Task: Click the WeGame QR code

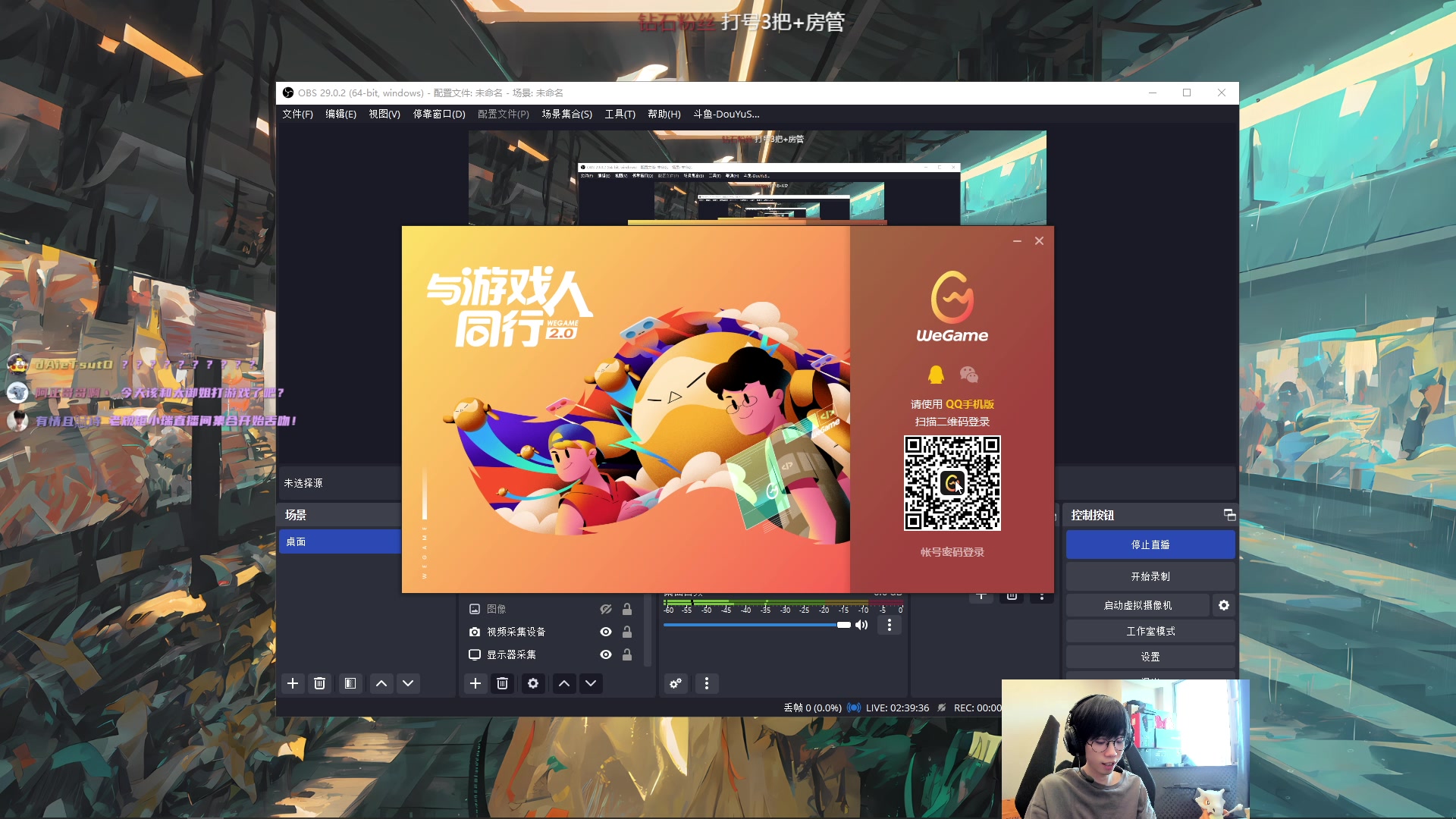Action: [952, 483]
